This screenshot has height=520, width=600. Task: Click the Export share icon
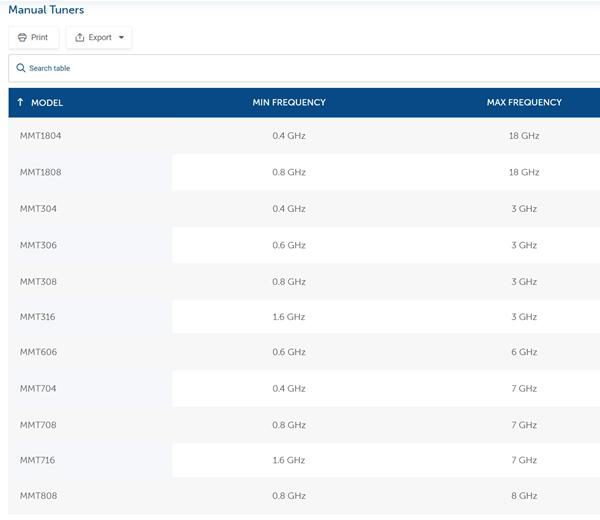[80, 37]
